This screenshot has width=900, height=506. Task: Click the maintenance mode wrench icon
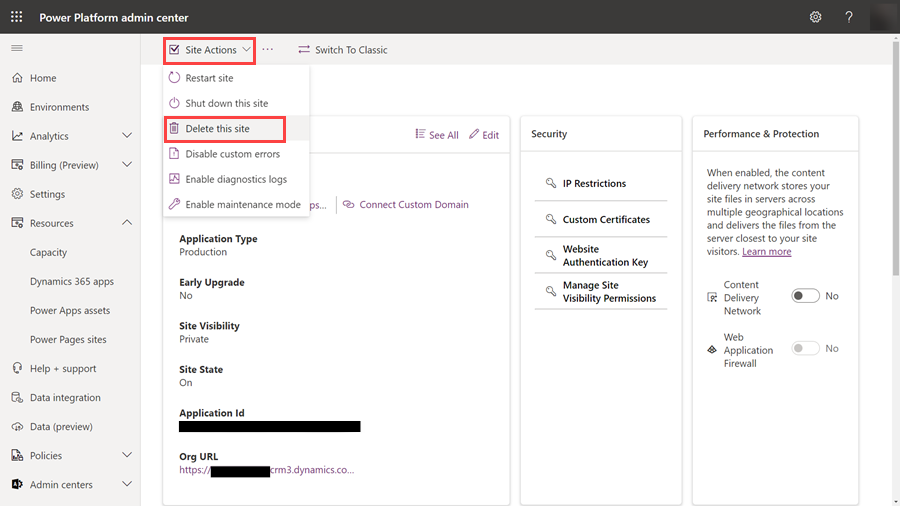[x=174, y=204]
